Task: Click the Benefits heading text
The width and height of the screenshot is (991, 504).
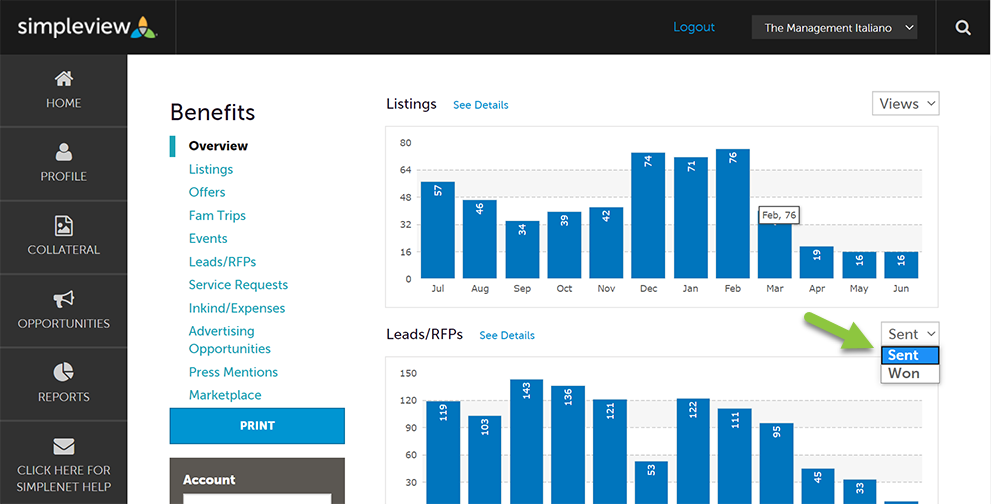Action: pos(212,113)
